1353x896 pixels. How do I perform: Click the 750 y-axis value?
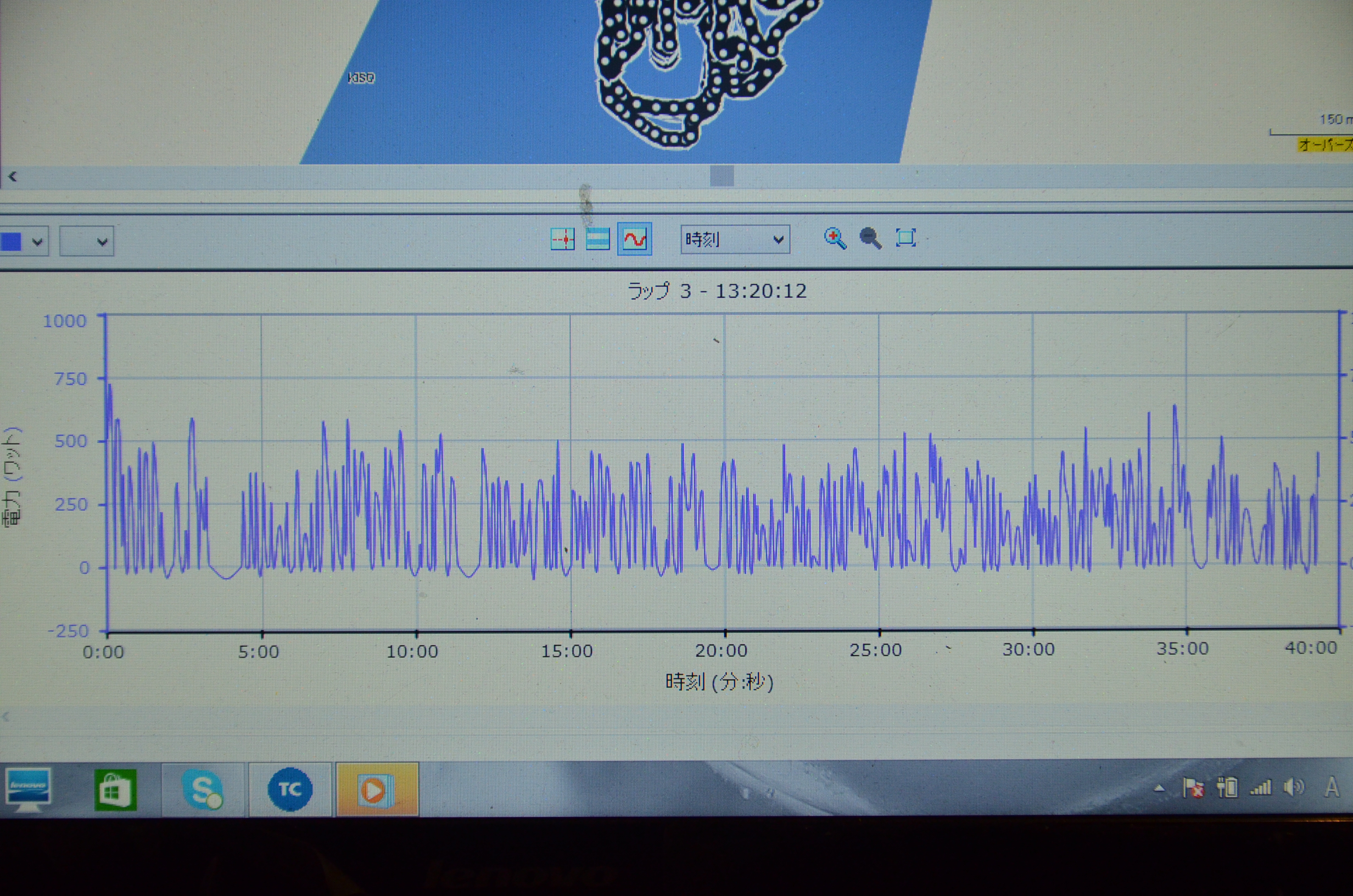coord(71,379)
